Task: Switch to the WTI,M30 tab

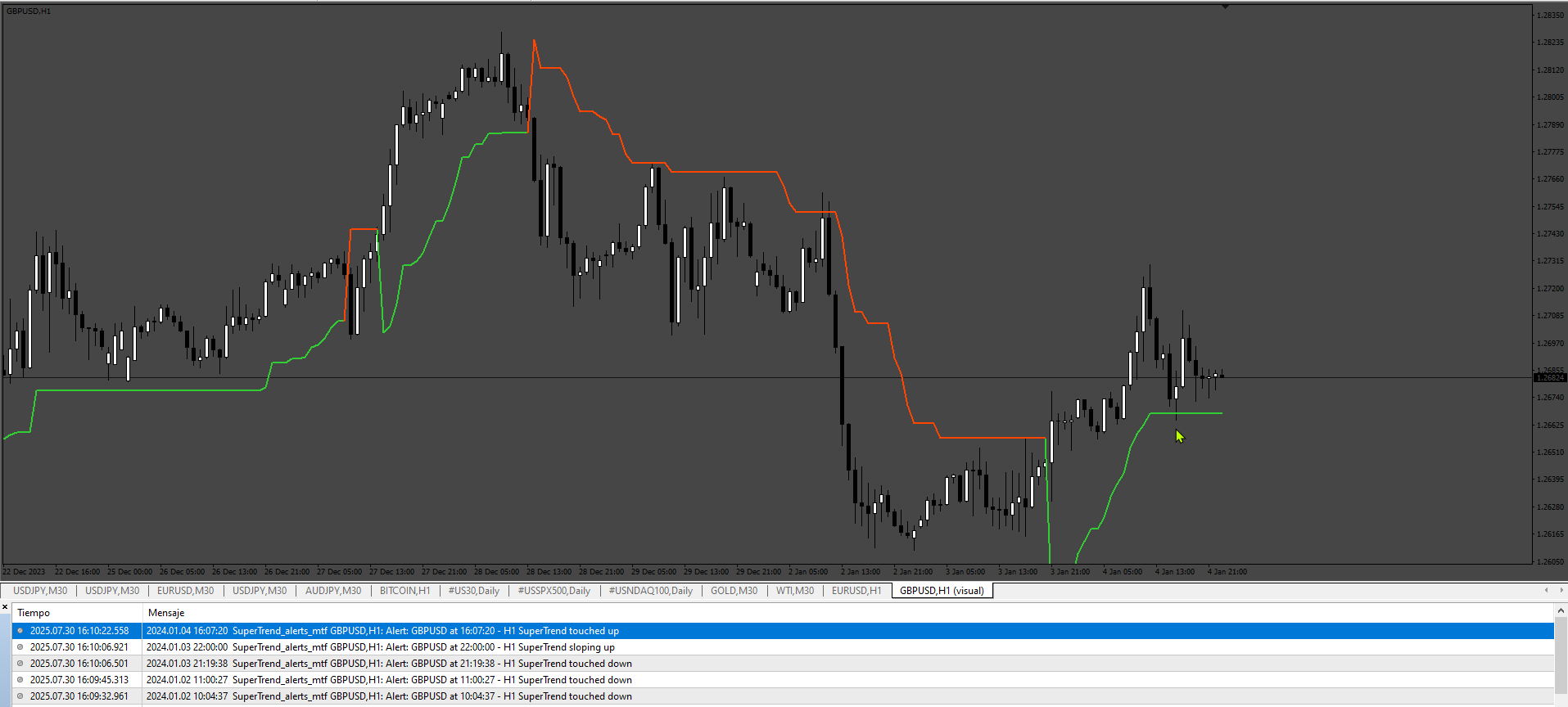Action: click(795, 591)
